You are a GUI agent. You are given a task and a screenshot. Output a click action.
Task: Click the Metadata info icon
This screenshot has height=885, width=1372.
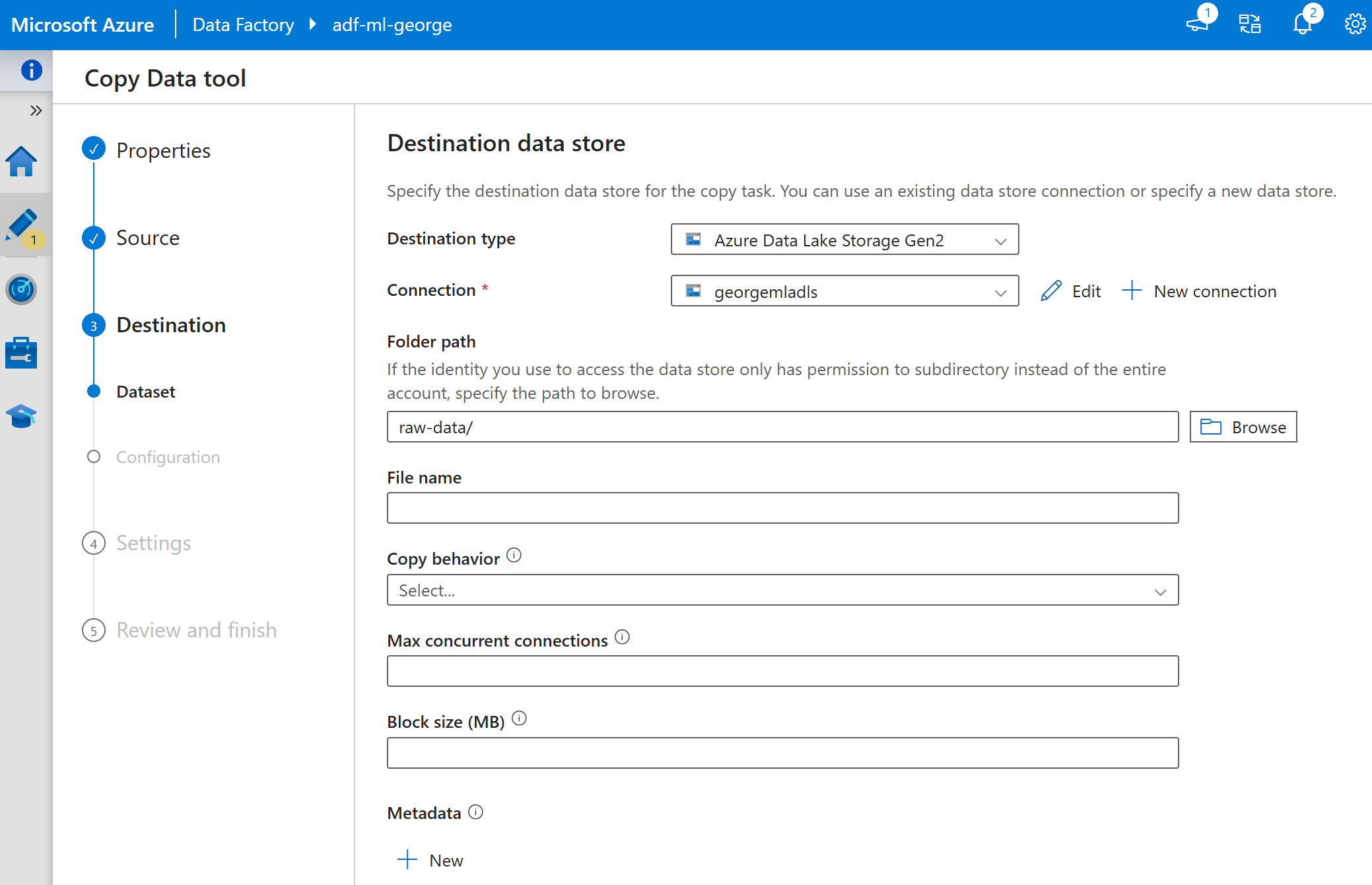click(x=475, y=812)
